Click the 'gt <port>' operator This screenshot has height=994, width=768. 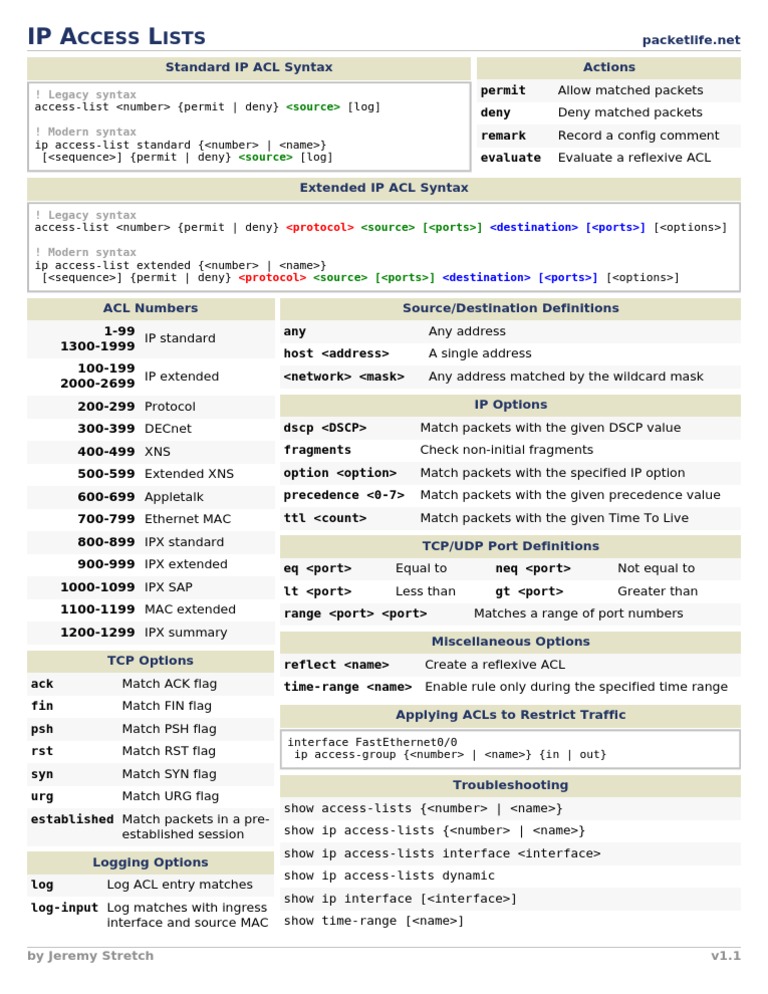coord(529,591)
